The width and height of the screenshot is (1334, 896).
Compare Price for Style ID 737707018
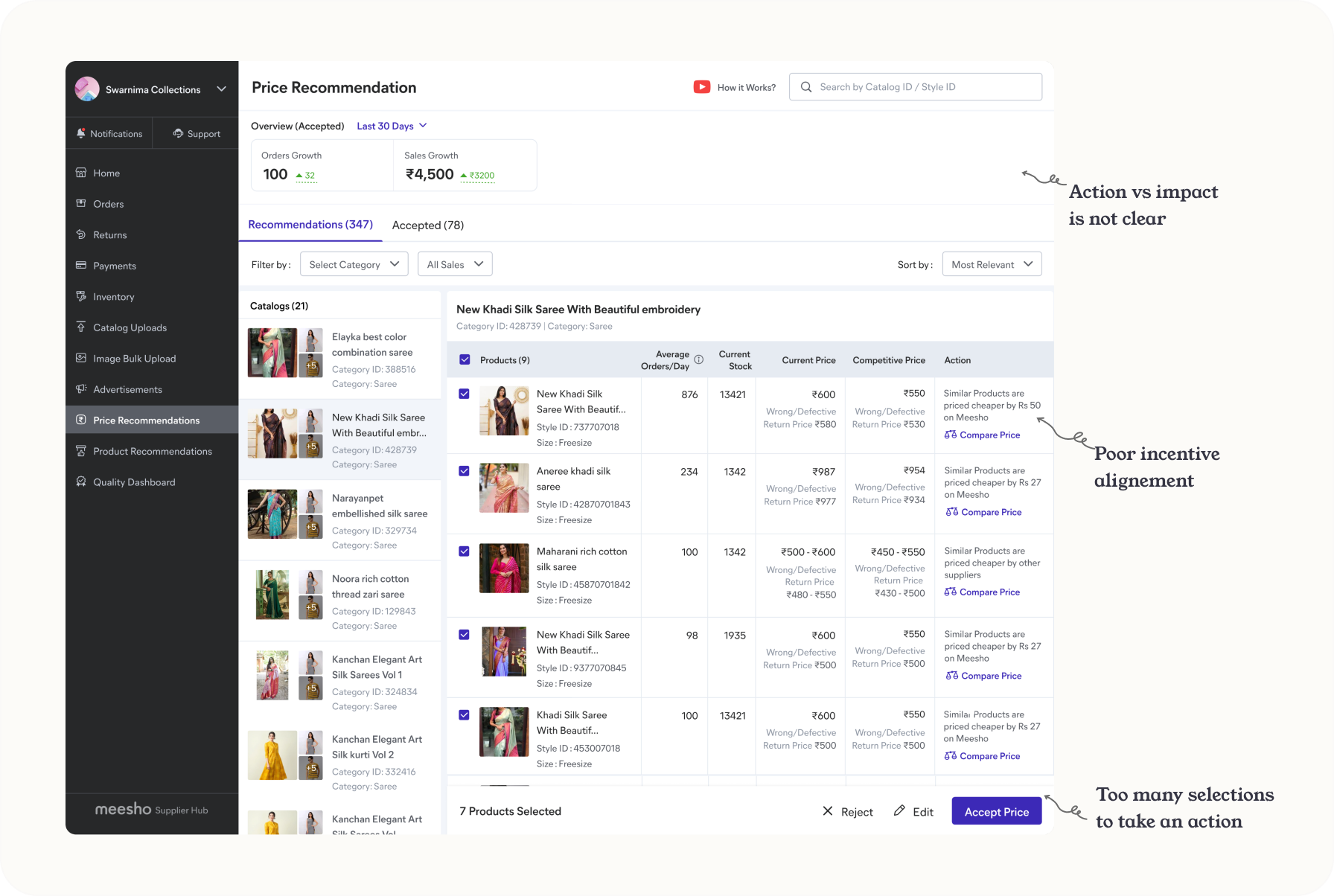(982, 435)
